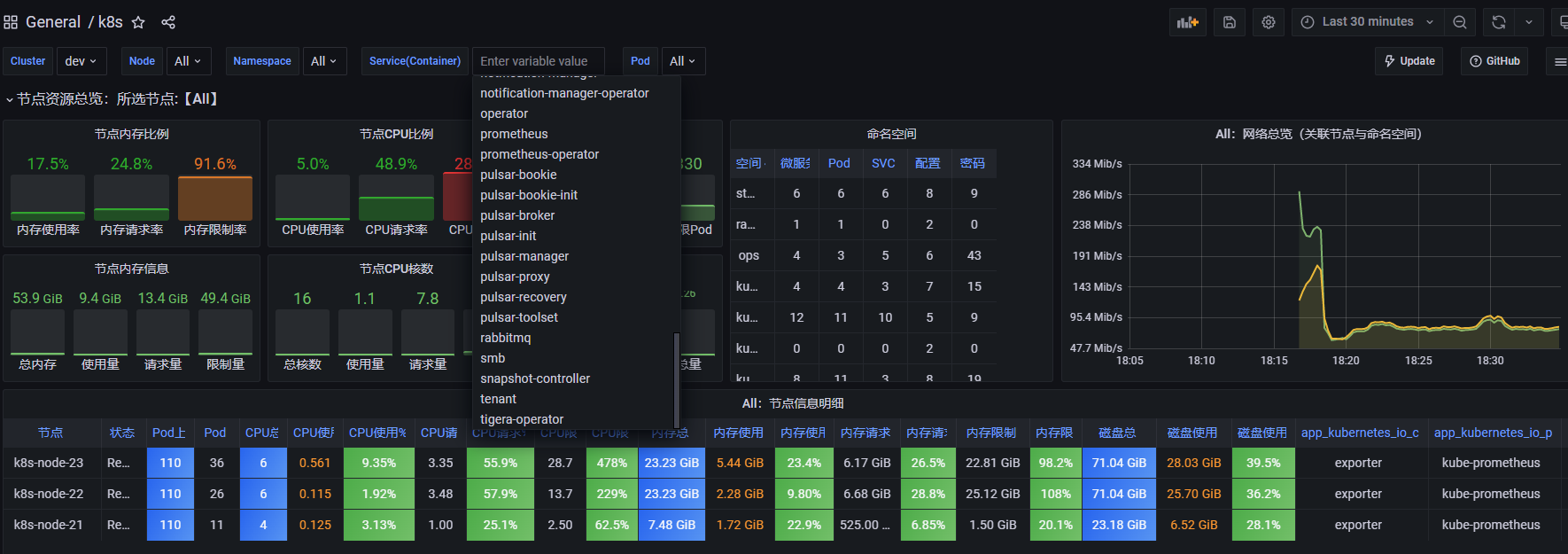Focus the Service(Container) variable input
The width and height of the screenshot is (1568, 554).
coord(539,61)
